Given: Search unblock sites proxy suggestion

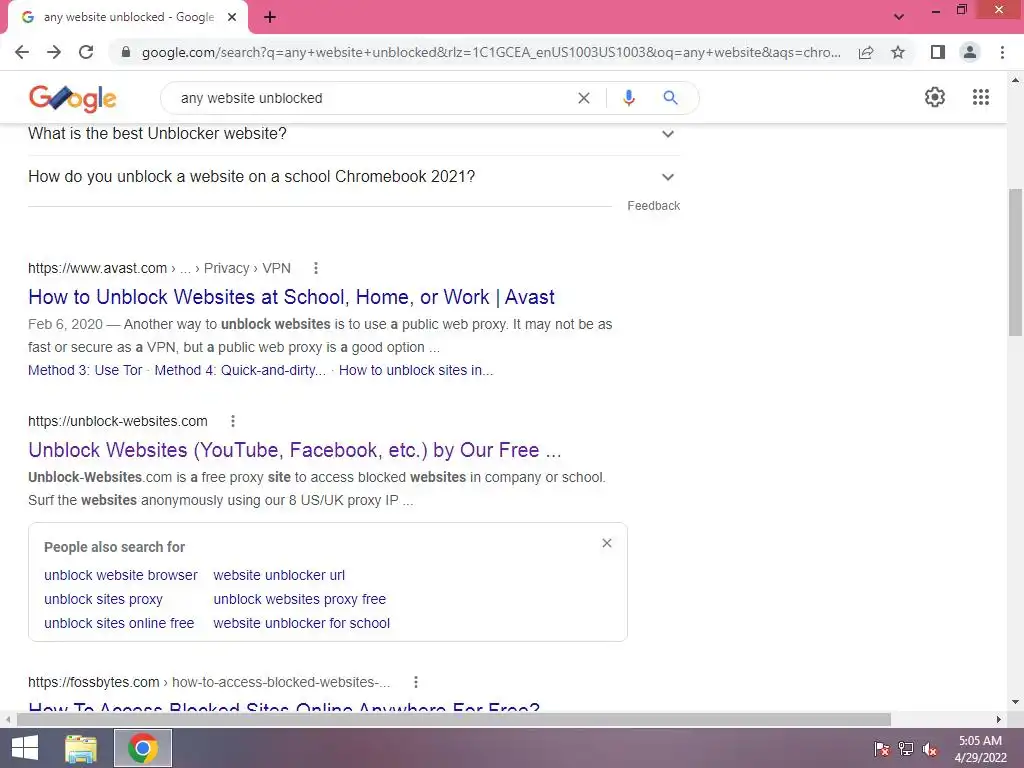Looking at the screenshot, I should 103,600.
